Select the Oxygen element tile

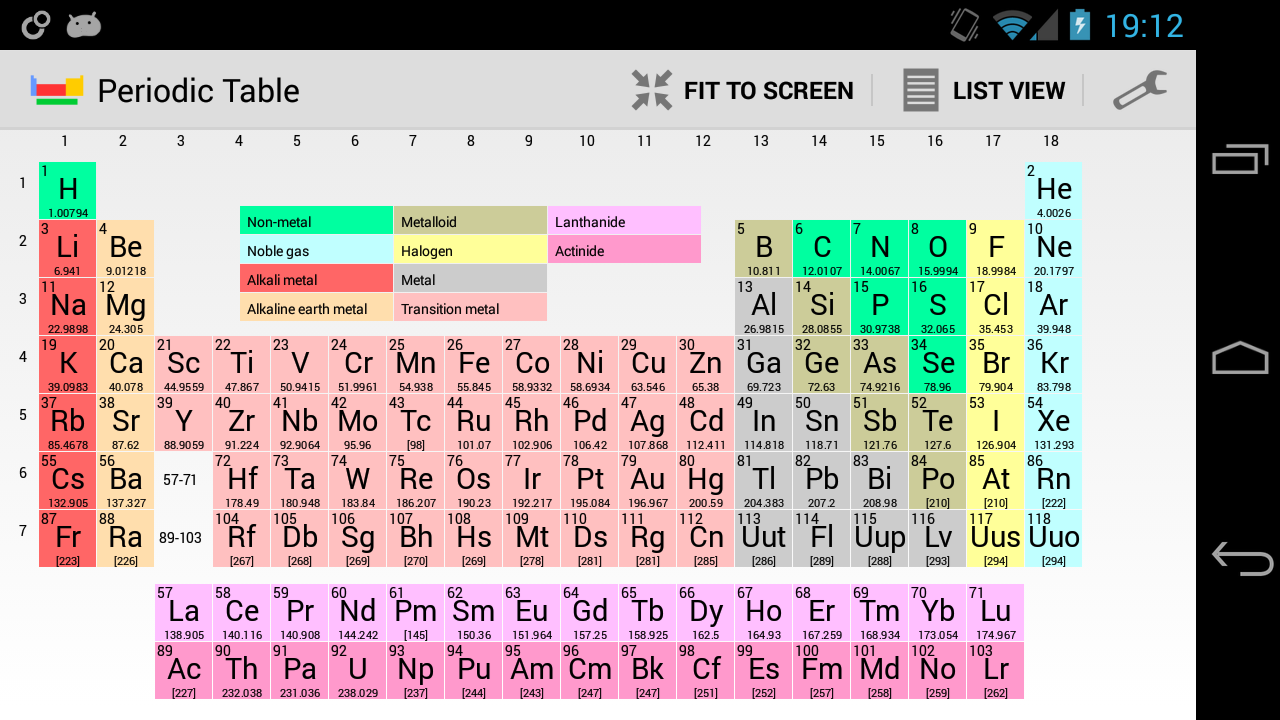pos(936,248)
